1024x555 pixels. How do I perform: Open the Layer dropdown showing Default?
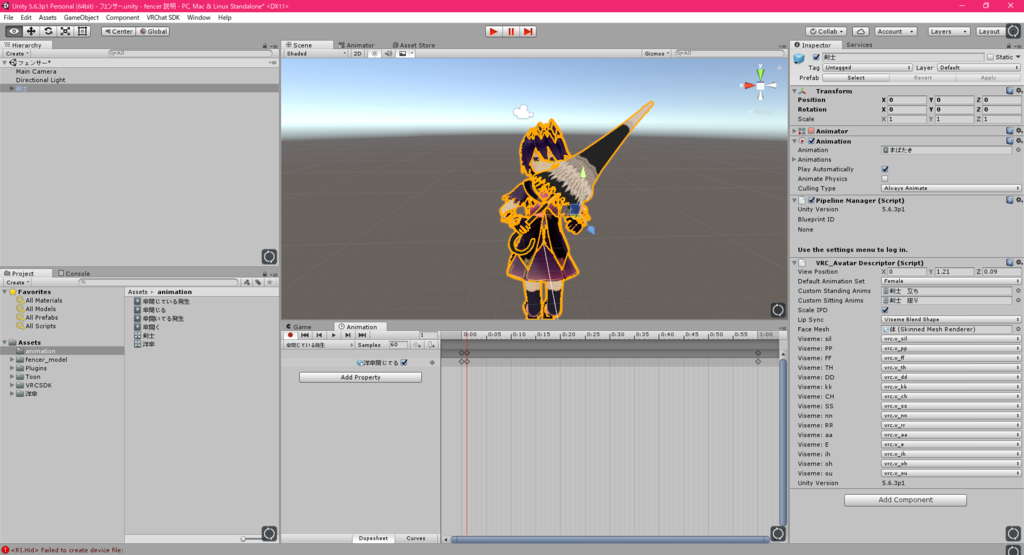(978, 67)
